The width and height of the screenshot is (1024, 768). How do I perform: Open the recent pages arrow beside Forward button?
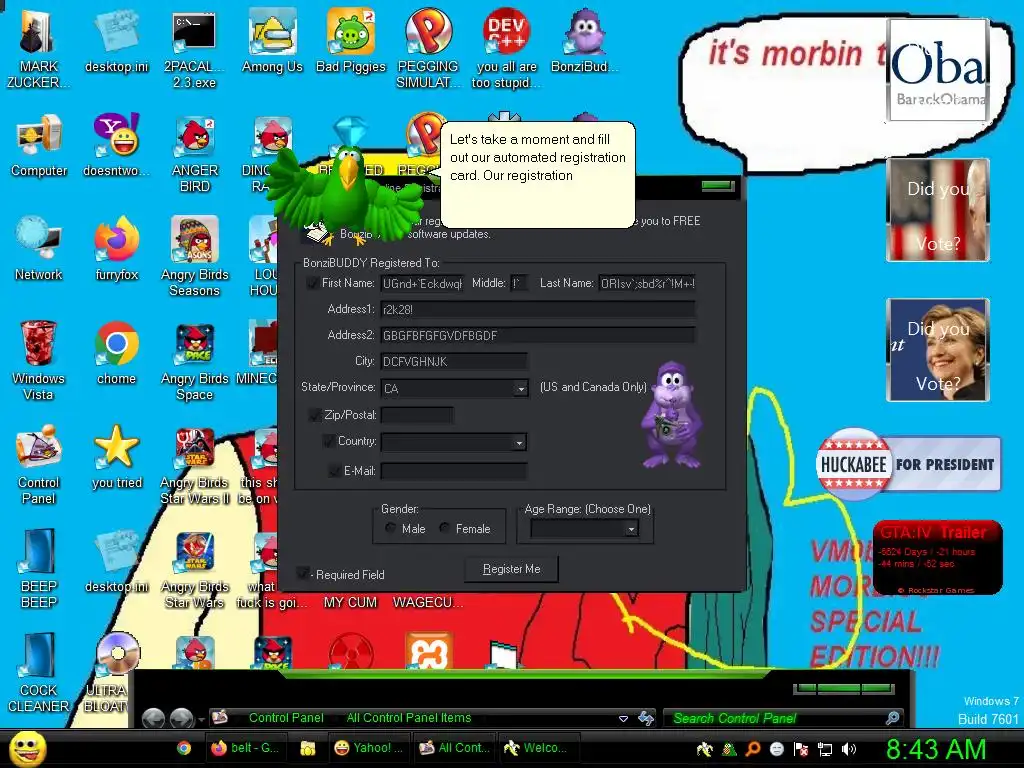pyautogui.click(x=202, y=720)
